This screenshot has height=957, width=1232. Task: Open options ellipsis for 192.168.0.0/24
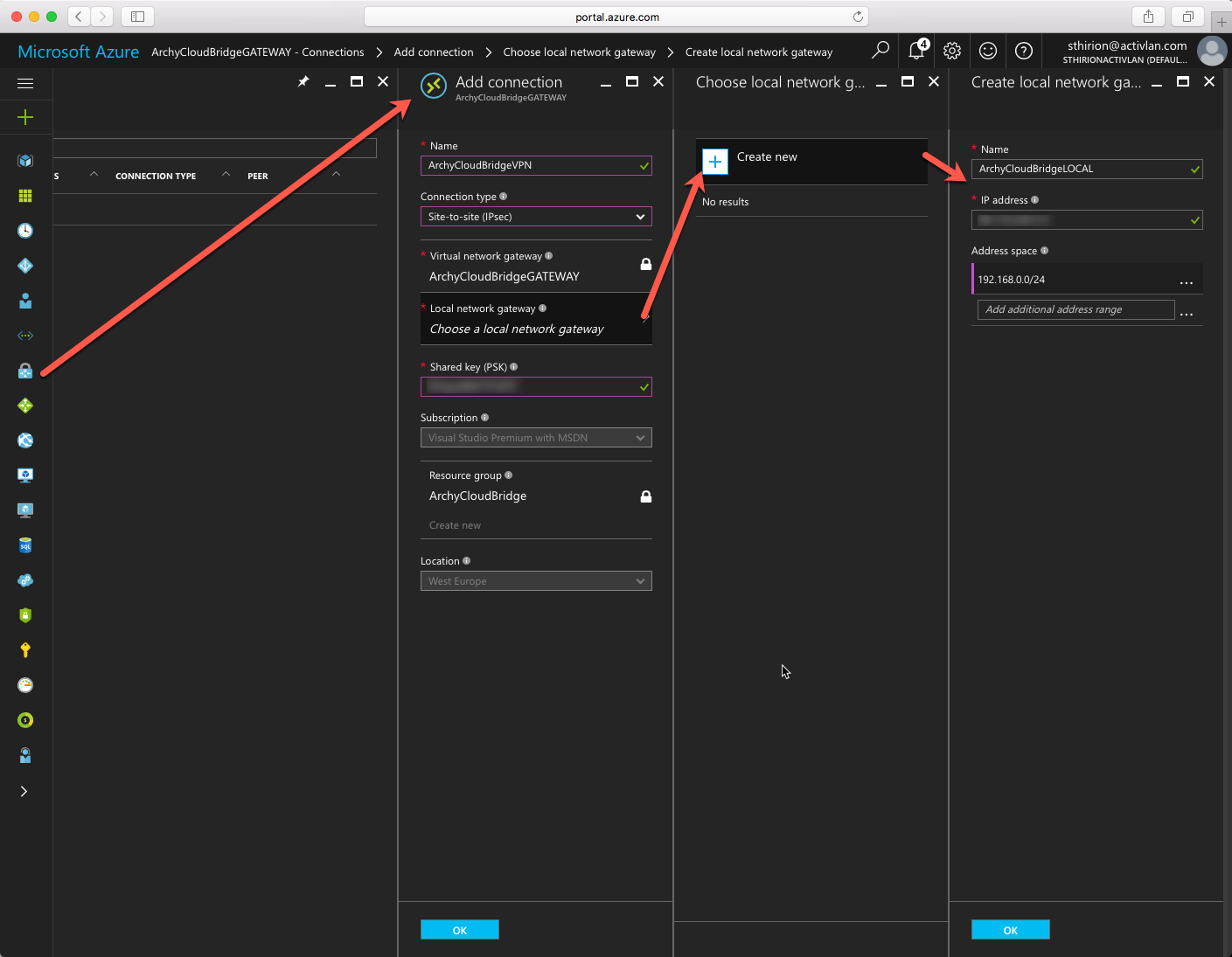[1187, 282]
